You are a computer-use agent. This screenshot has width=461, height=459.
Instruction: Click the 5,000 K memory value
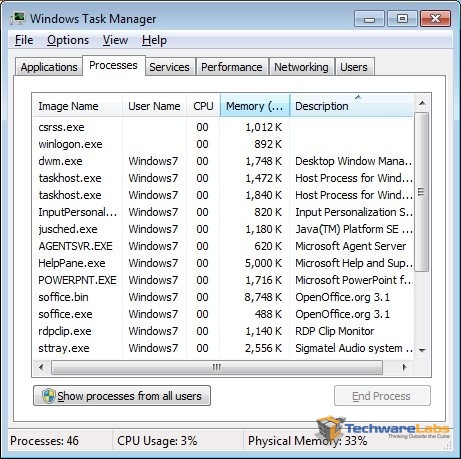(x=263, y=263)
